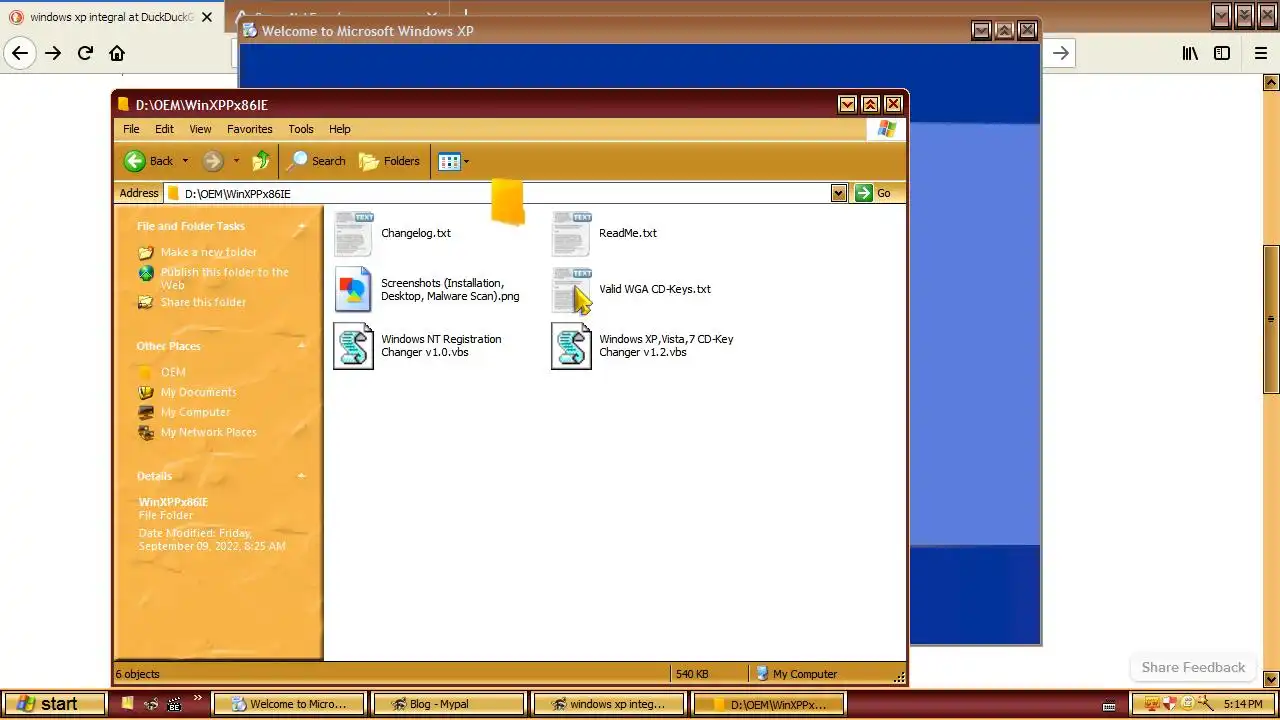
Task: Open the Back button history dropdown arrow
Action: (x=185, y=161)
